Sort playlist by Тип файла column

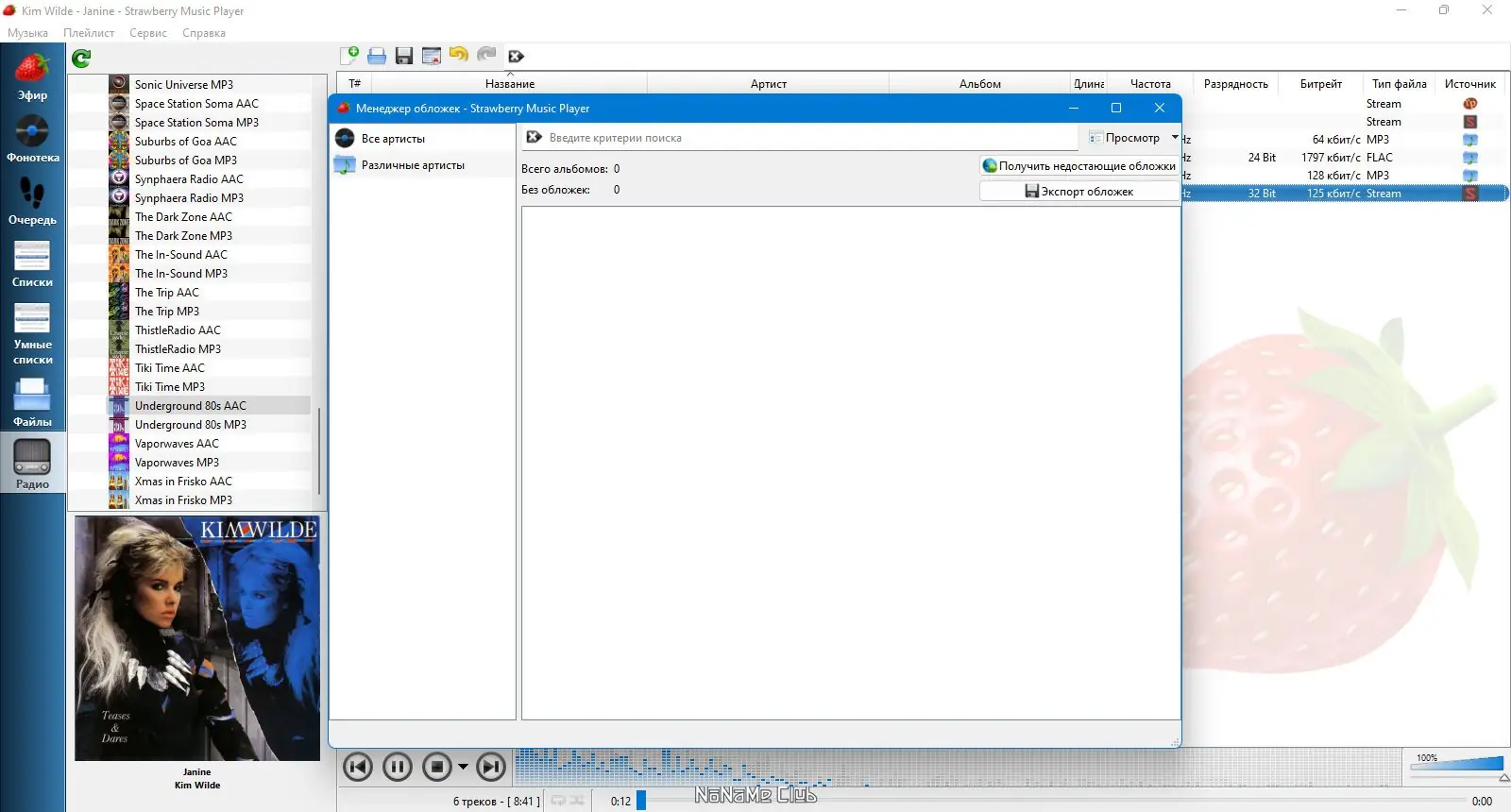coord(1399,84)
